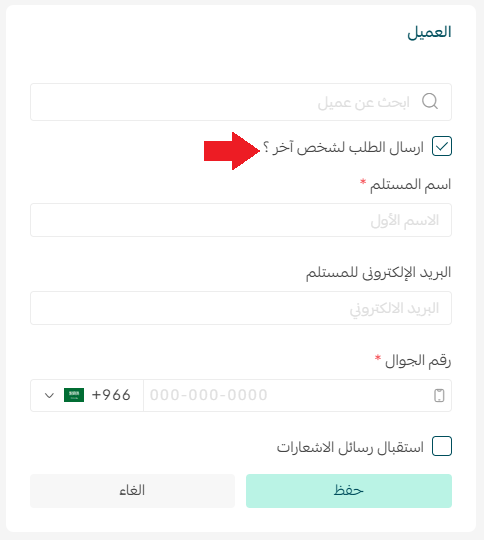
Task: Cancel the form with الغاء button
Action: click(x=132, y=491)
